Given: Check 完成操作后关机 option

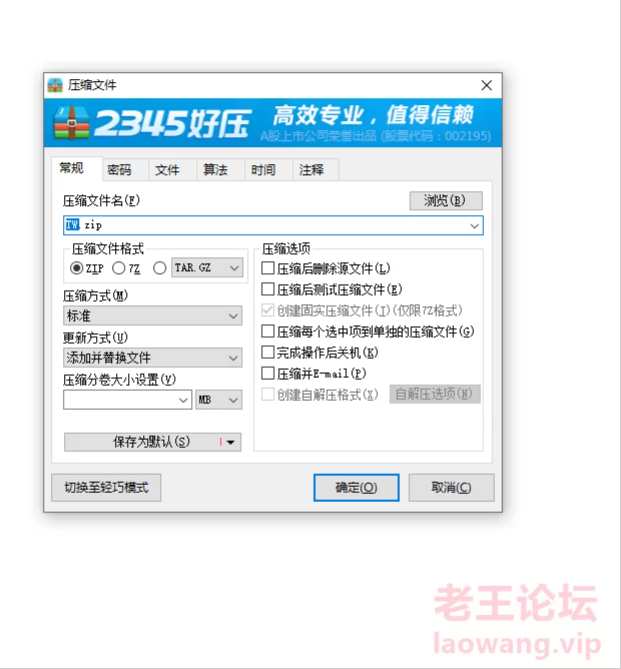Looking at the screenshot, I should [268, 352].
